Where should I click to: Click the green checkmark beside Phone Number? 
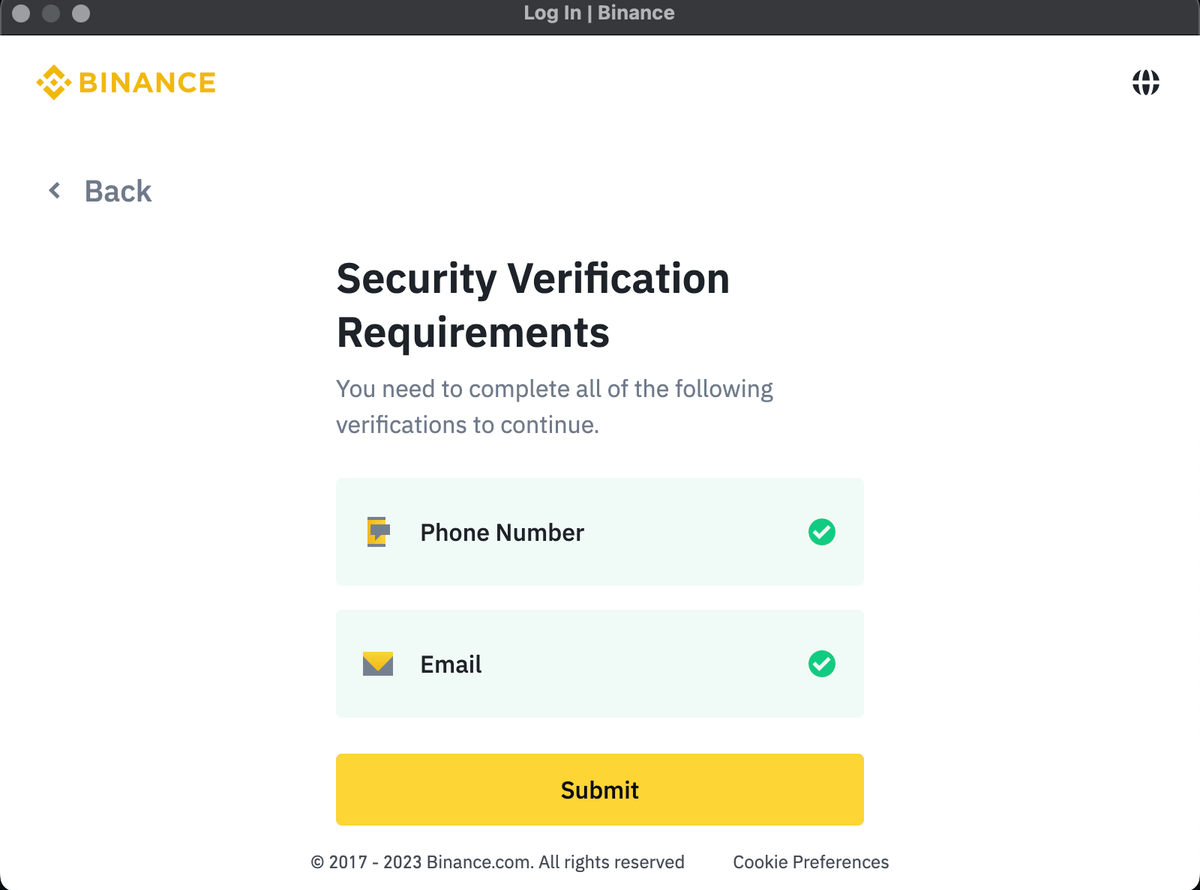coord(821,532)
